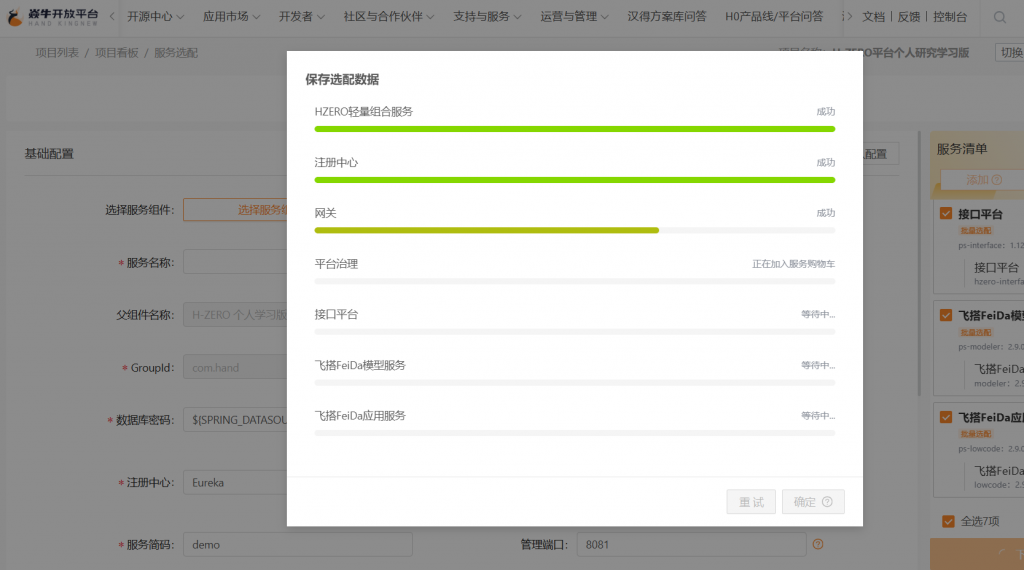Viewport: 1024px width, 570px height.
Task: Click the 服务简码 input containing demo
Action: [297, 544]
